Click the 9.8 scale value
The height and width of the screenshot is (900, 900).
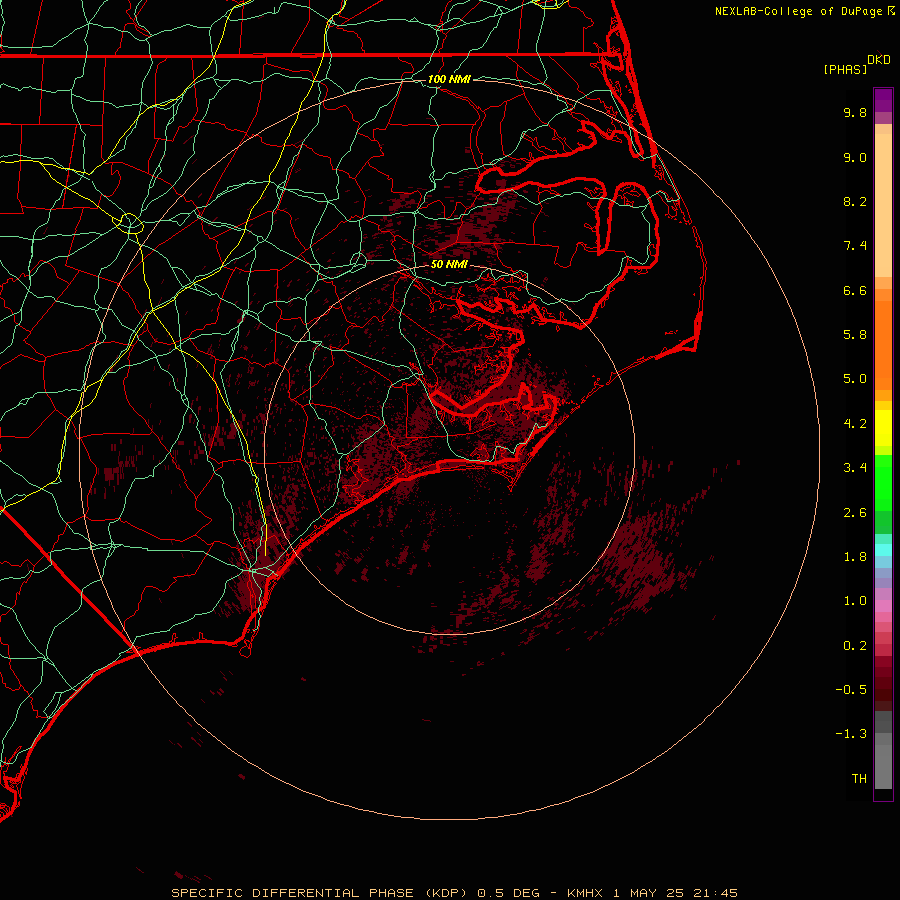[855, 112]
